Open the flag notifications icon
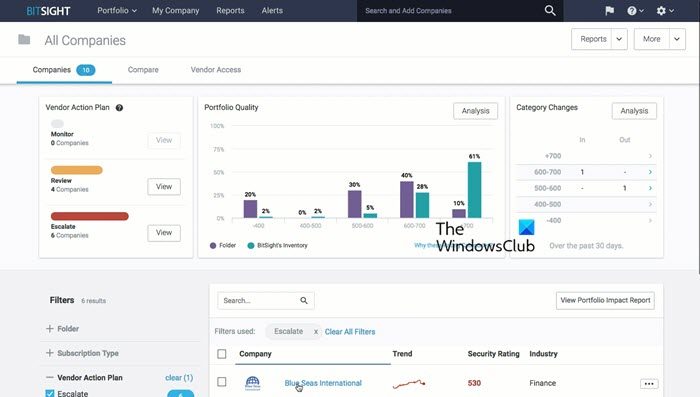Viewport: 700px width, 397px height. (x=609, y=11)
